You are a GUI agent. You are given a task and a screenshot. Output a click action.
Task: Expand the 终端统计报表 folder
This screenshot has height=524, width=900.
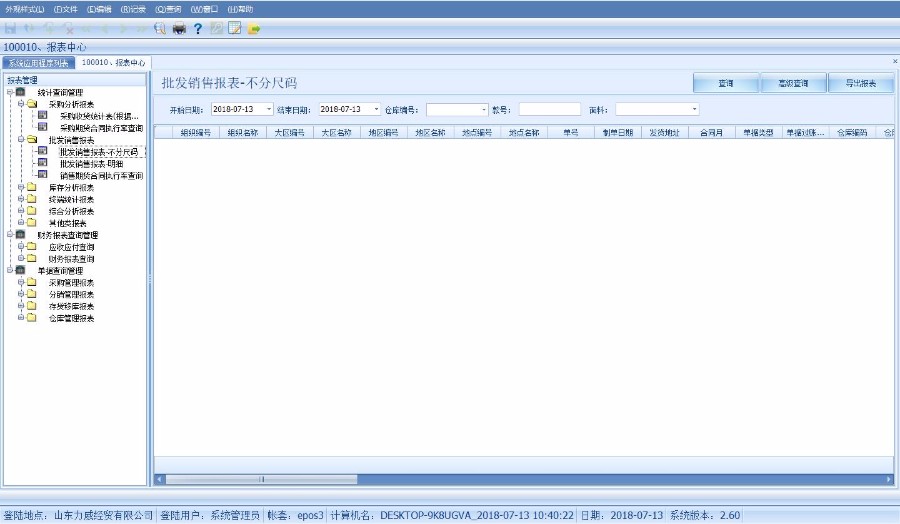pos(21,199)
